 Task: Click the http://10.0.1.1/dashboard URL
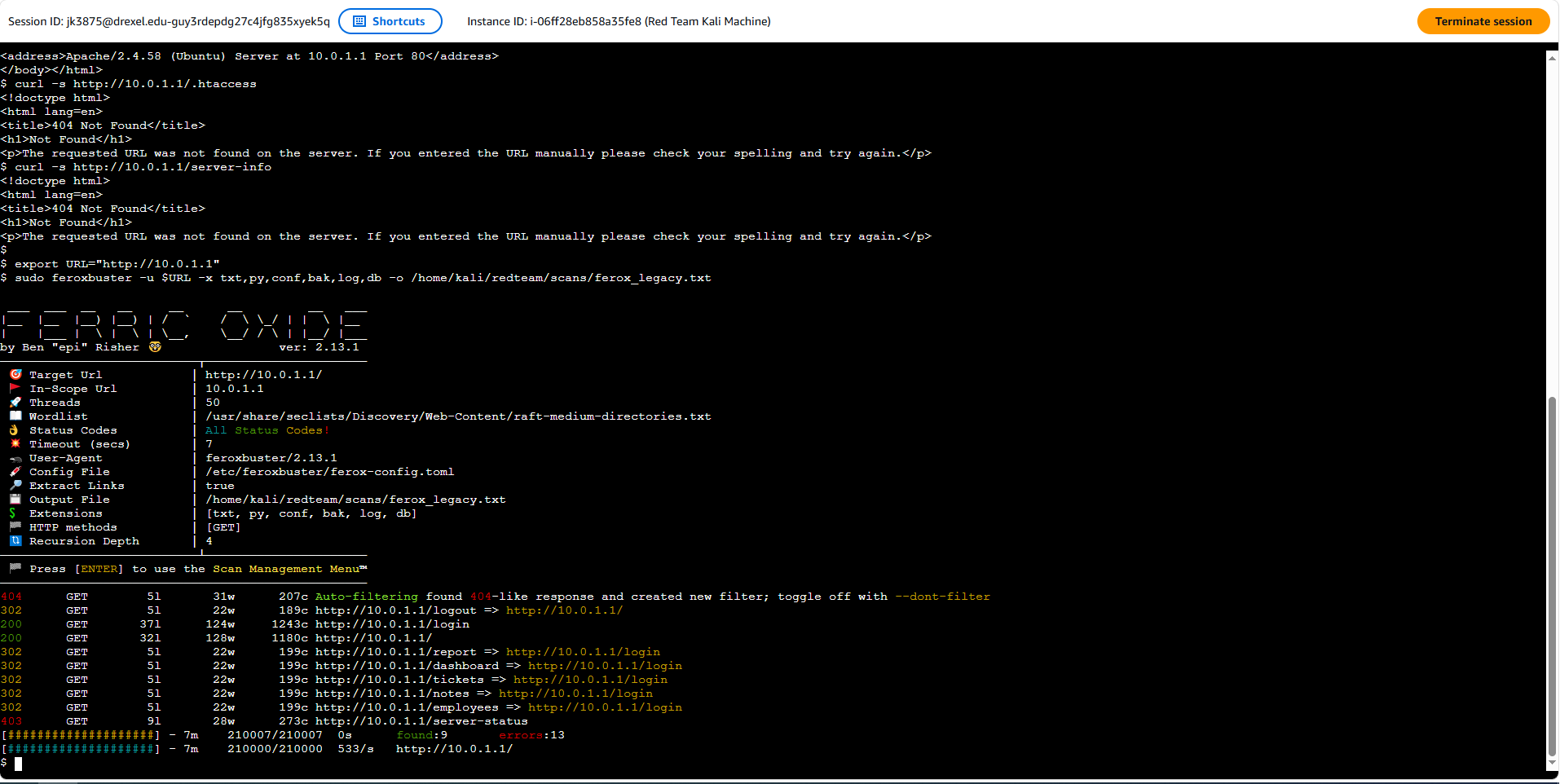(x=407, y=665)
